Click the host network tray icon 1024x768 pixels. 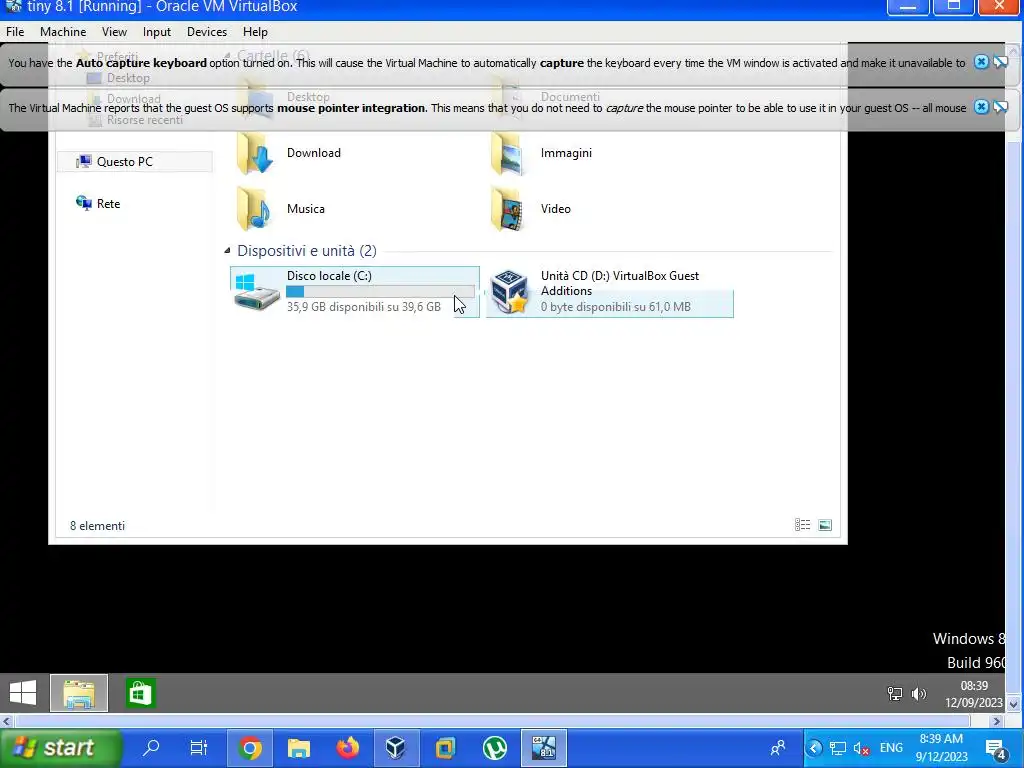click(x=837, y=748)
